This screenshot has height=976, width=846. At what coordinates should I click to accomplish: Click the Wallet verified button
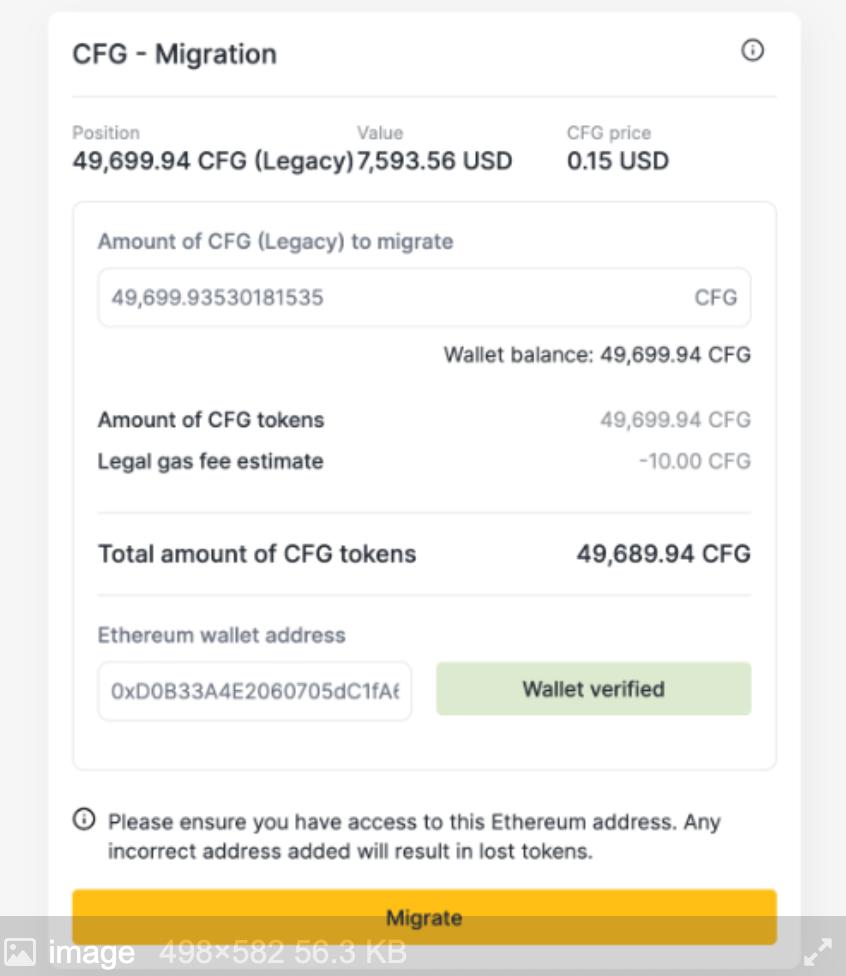[x=593, y=688]
